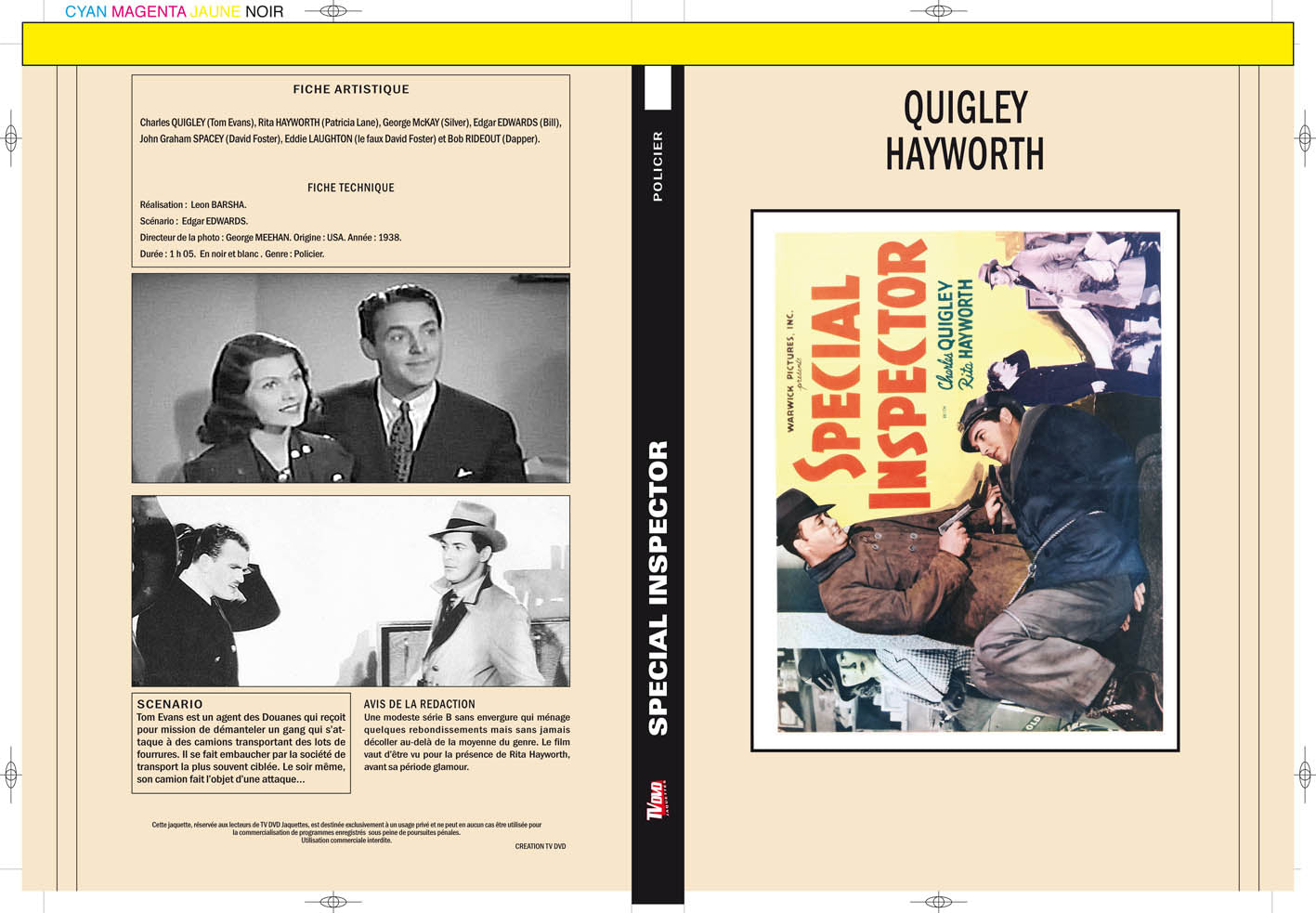
Task: Click the FICHE ARTISTIQUE heading
Action: 351,89
